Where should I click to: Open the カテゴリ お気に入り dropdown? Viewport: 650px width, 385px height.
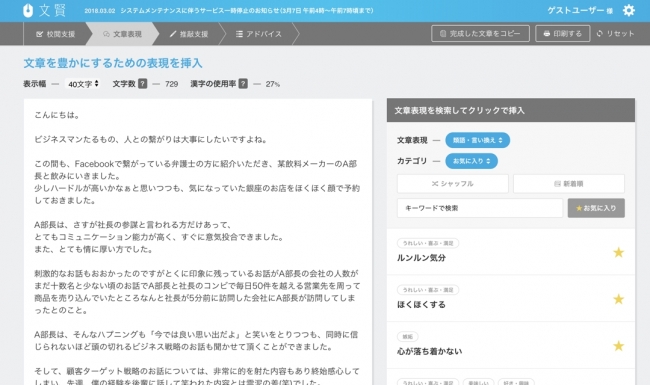(471, 161)
